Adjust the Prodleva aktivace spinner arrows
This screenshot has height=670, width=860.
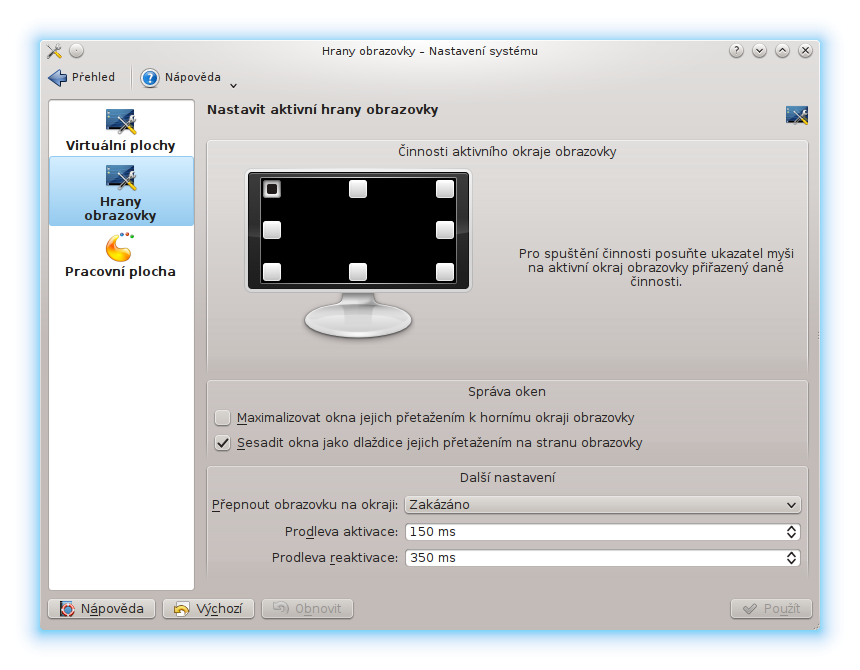coord(791,532)
